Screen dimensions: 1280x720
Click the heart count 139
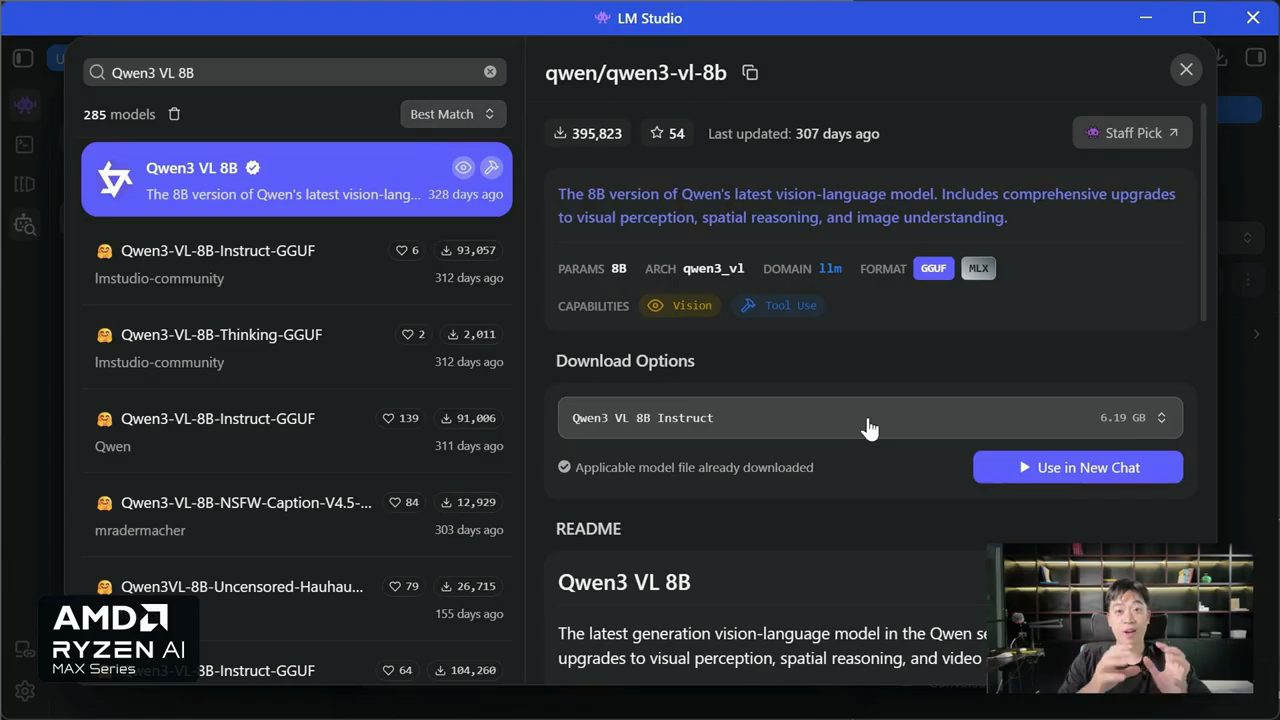pyautogui.click(x=400, y=418)
